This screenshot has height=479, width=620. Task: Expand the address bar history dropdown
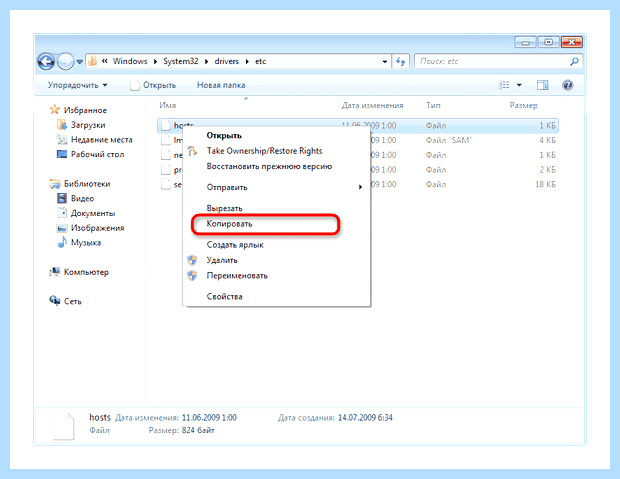point(384,62)
